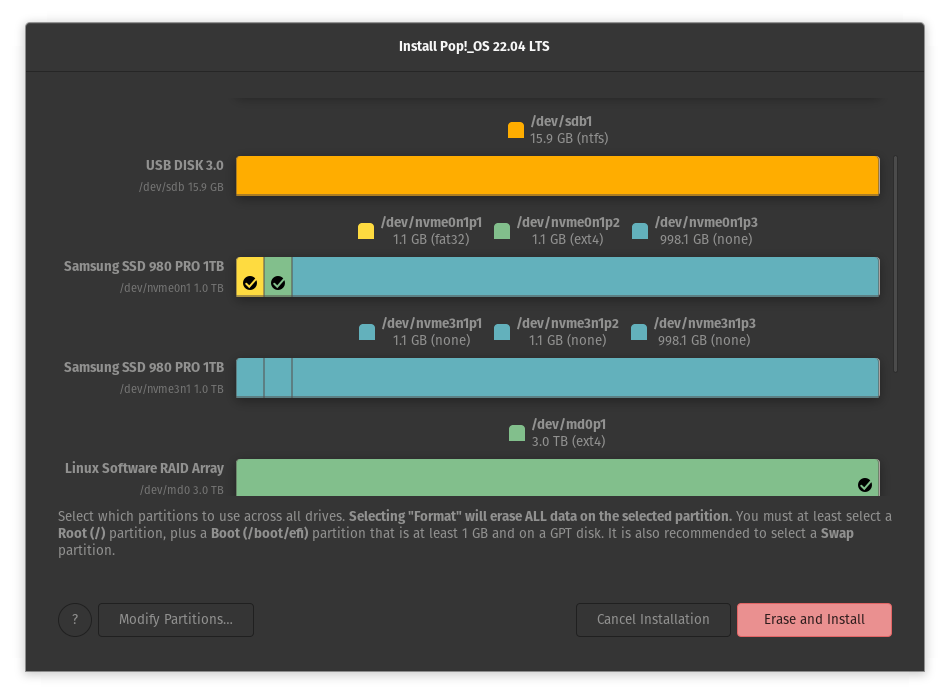Click the green /dev/nvme0n1p2 ext4 icon

click(502, 230)
